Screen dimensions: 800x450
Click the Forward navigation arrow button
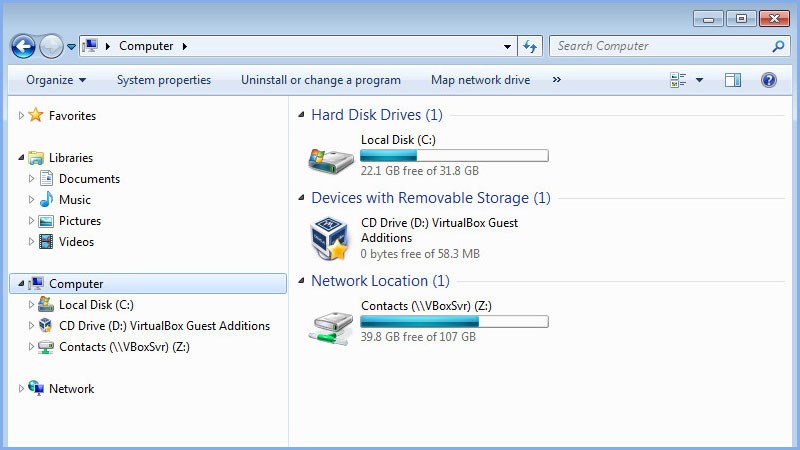click(x=51, y=46)
